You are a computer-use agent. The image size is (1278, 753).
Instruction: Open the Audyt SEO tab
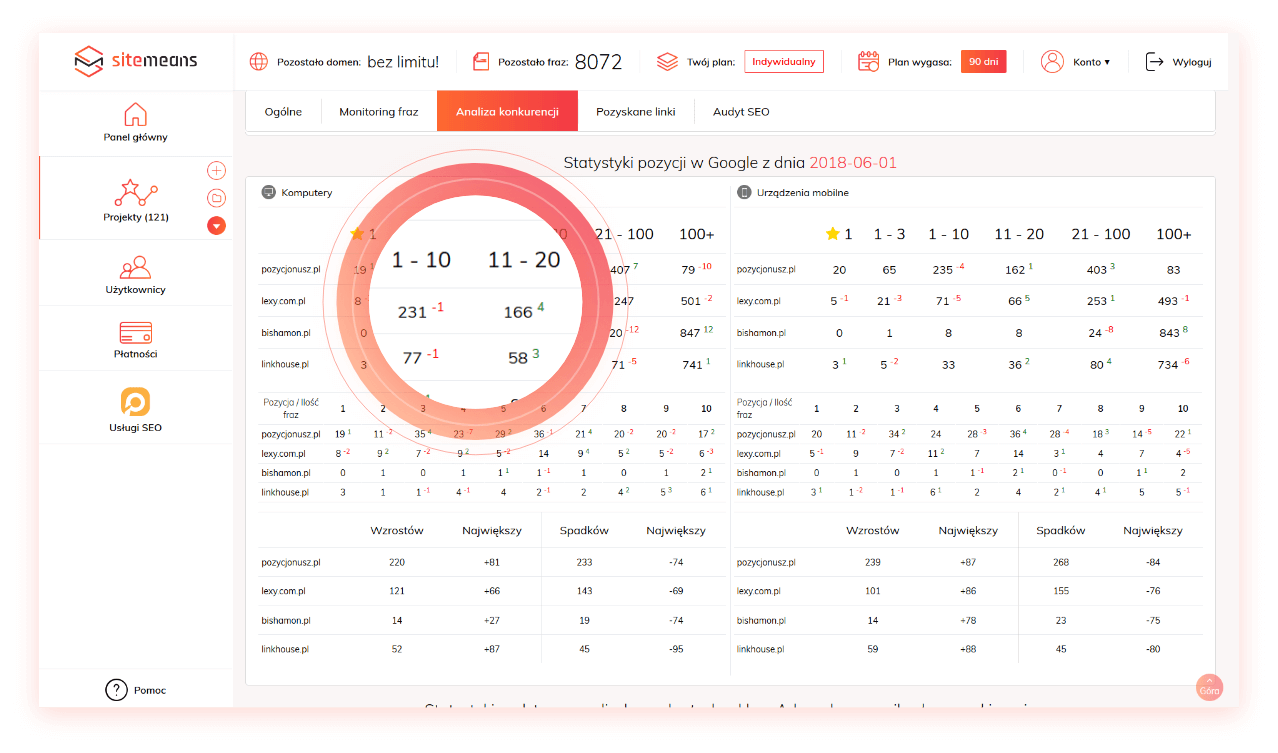coord(741,112)
